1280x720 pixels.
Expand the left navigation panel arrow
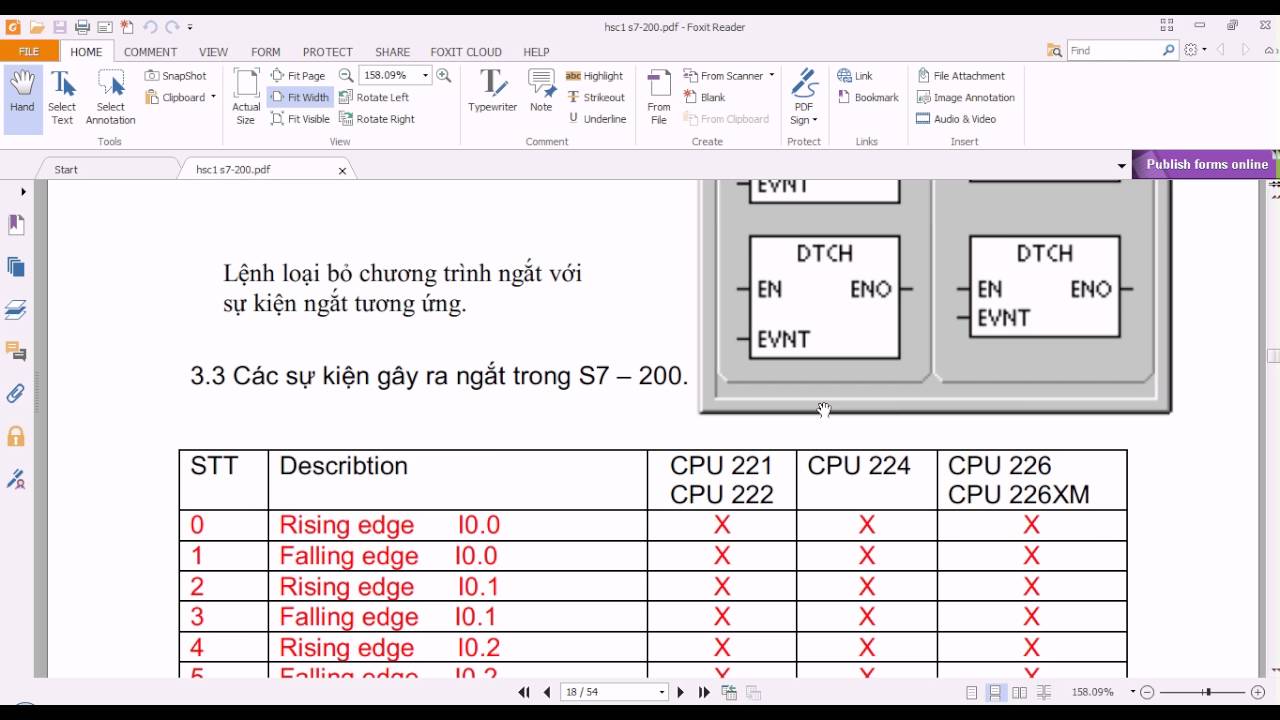pos(23,191)
